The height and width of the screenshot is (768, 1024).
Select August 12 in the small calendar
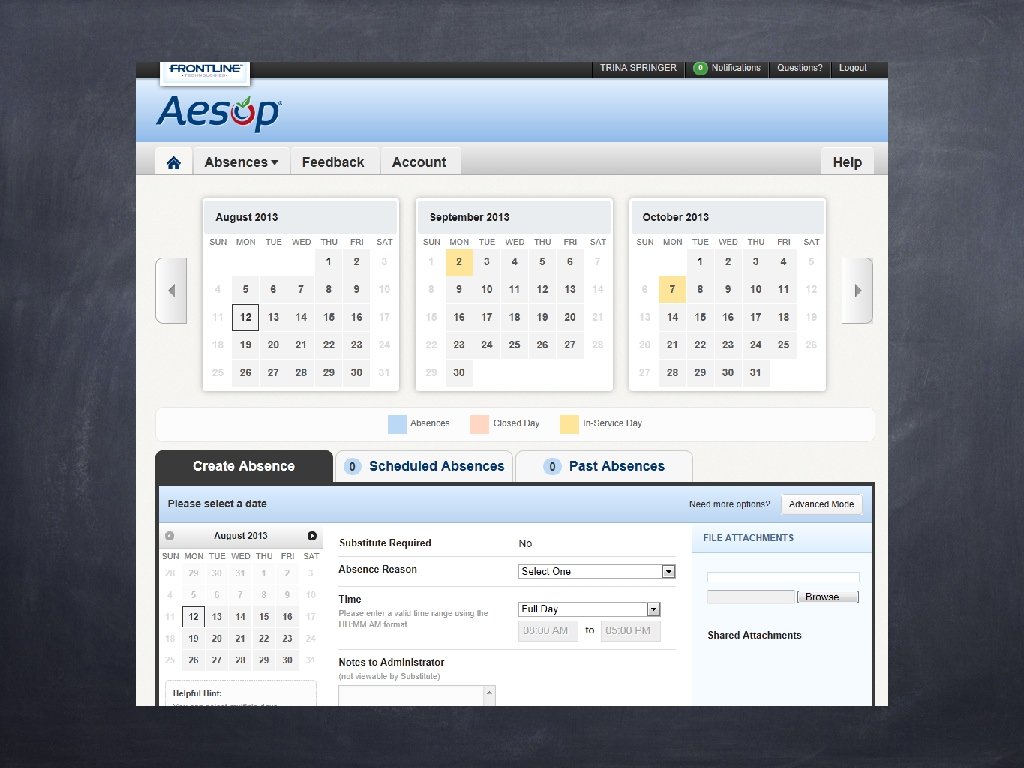click(x=193, y=616)
